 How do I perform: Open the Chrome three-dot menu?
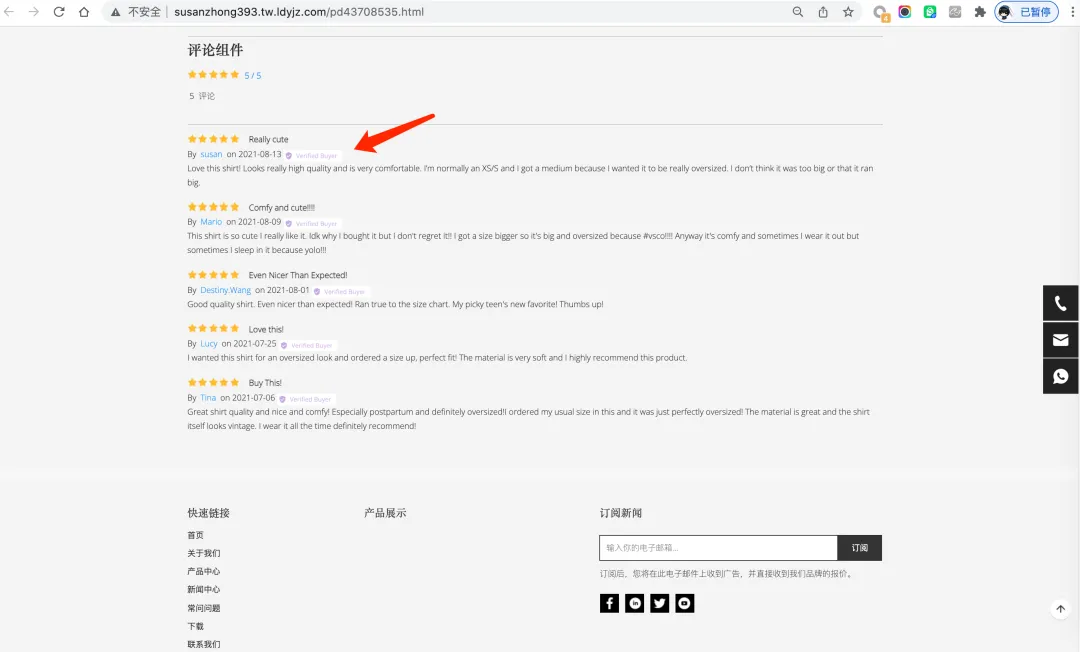1072,12
